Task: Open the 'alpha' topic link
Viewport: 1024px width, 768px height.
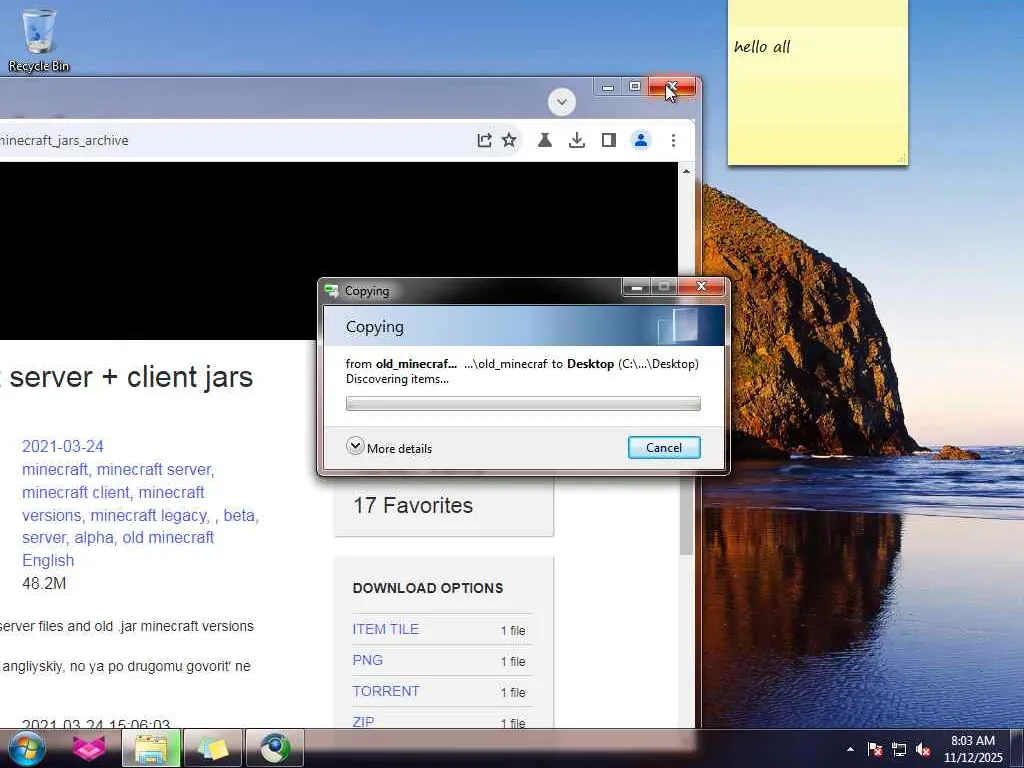Action: [93, 537]
